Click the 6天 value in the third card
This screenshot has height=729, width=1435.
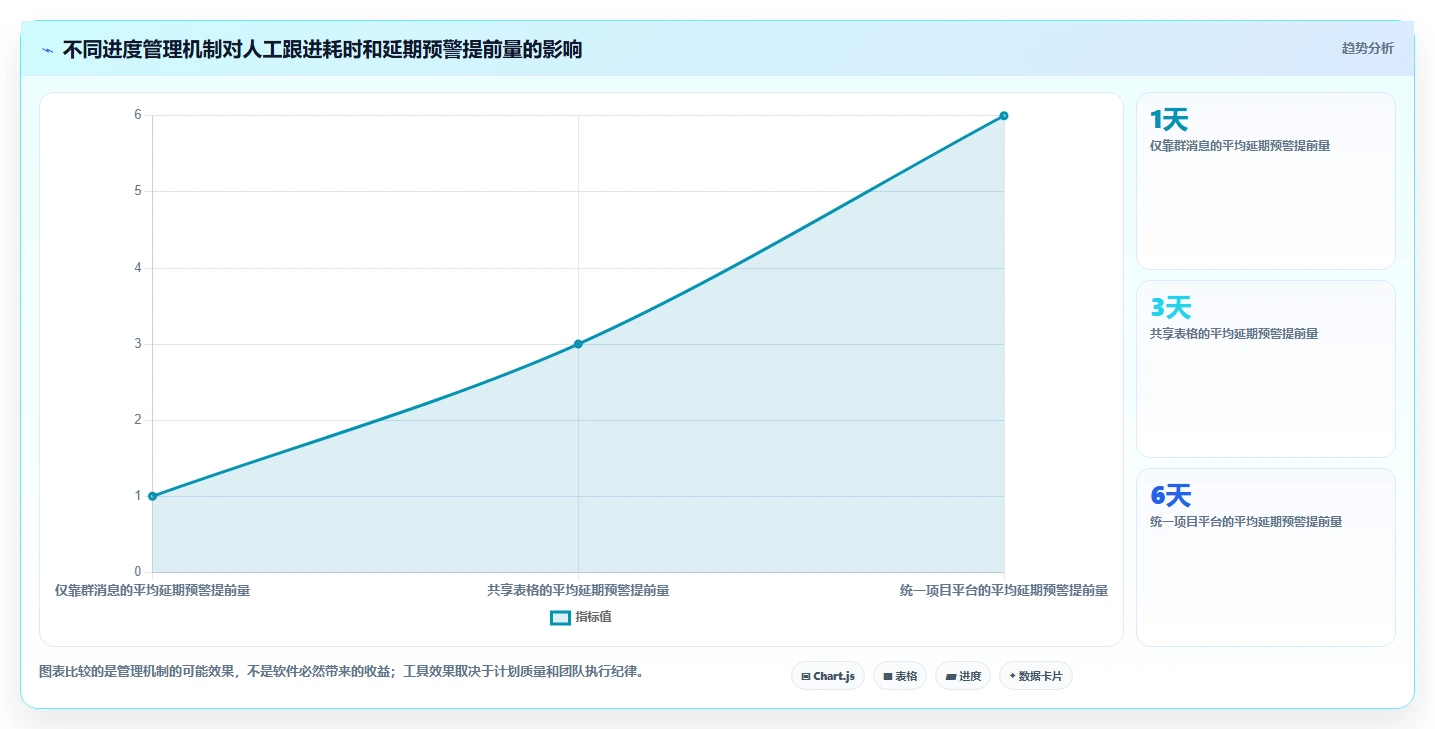1171,496
